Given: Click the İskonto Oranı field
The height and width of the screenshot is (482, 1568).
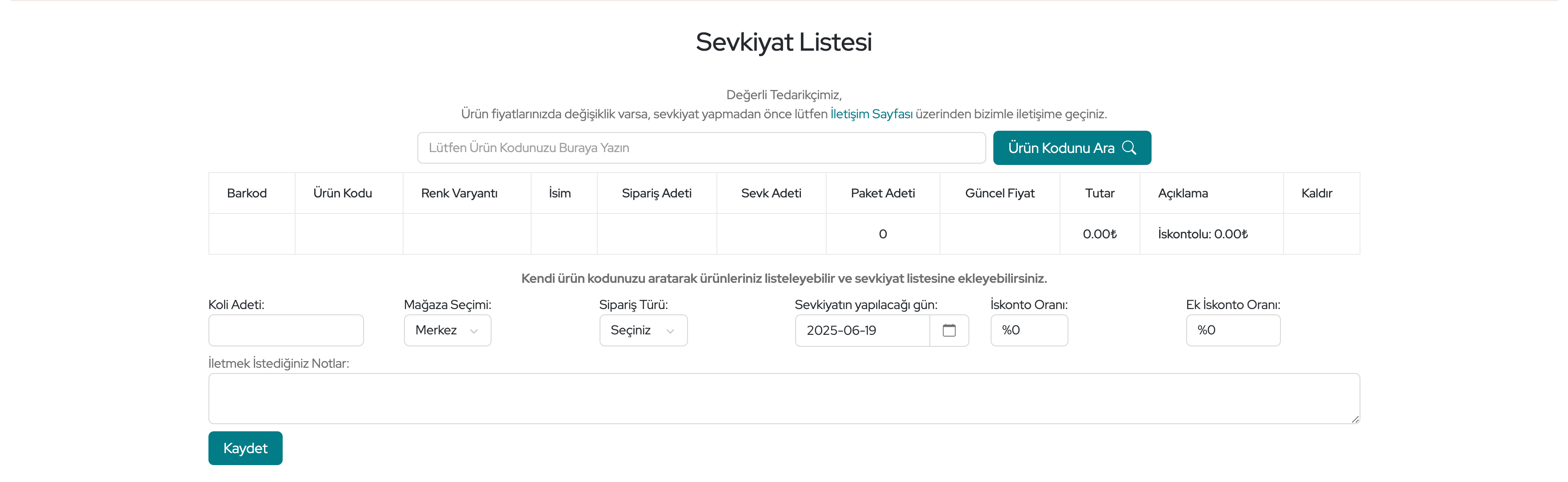Looking at the screenshot, I should [x=1029, y=330].
